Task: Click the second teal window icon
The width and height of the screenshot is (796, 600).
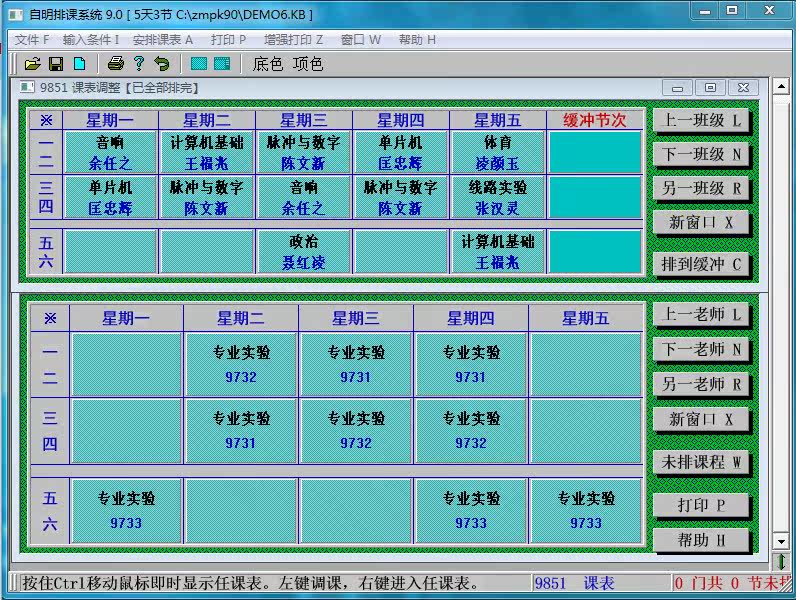Action: [x=222, y=63]
